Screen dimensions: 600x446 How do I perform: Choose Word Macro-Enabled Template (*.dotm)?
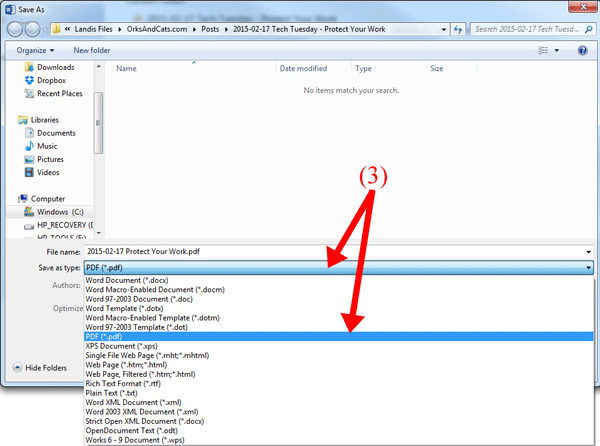coord(339,318)
